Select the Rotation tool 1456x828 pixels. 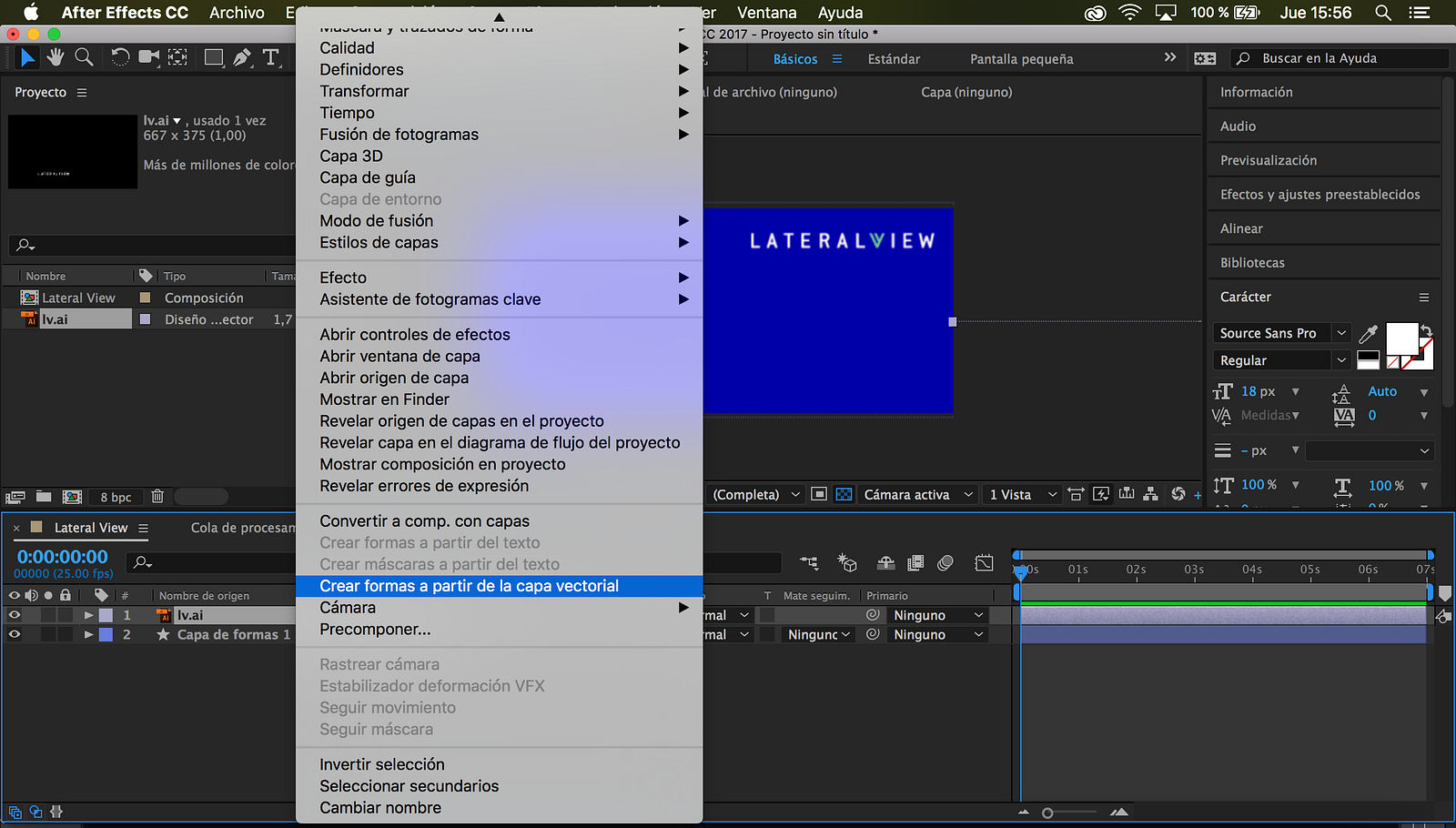pos(120,57)
